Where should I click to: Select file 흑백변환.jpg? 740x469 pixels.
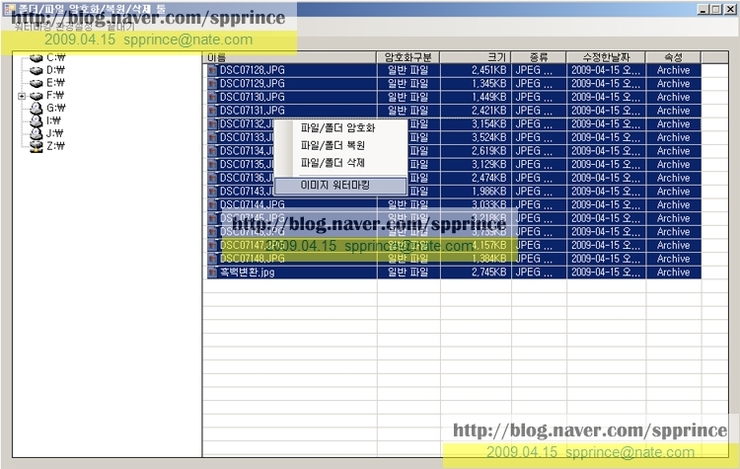pyautogui.click(x=247, y=272)
